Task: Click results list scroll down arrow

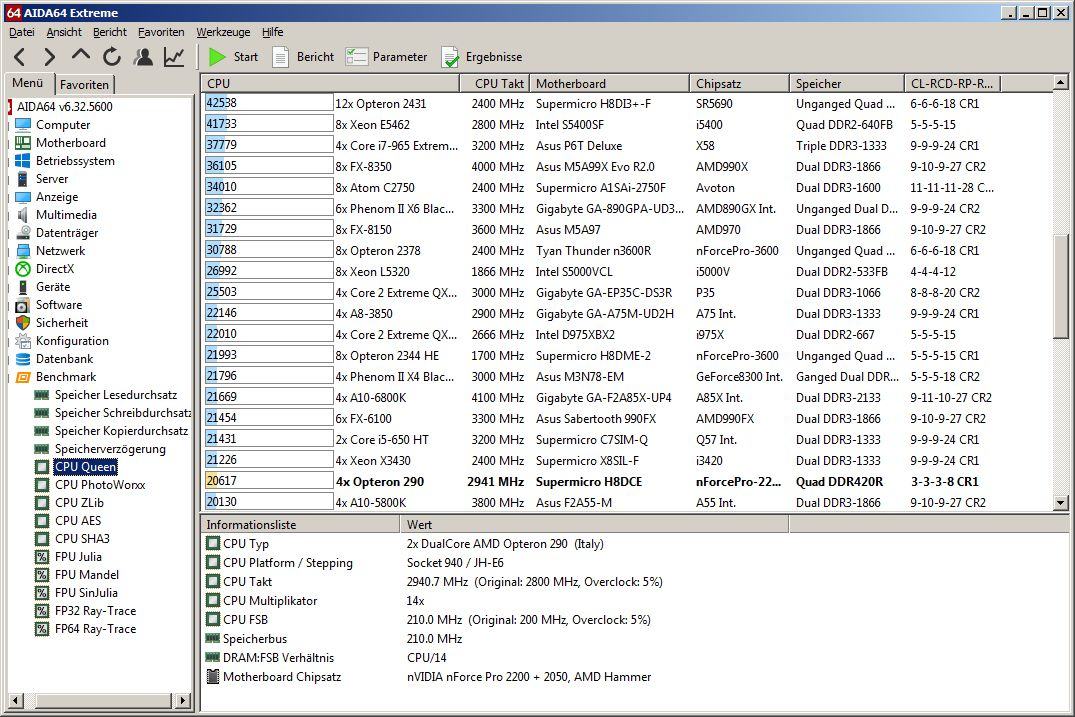Action: point(1061,502)
